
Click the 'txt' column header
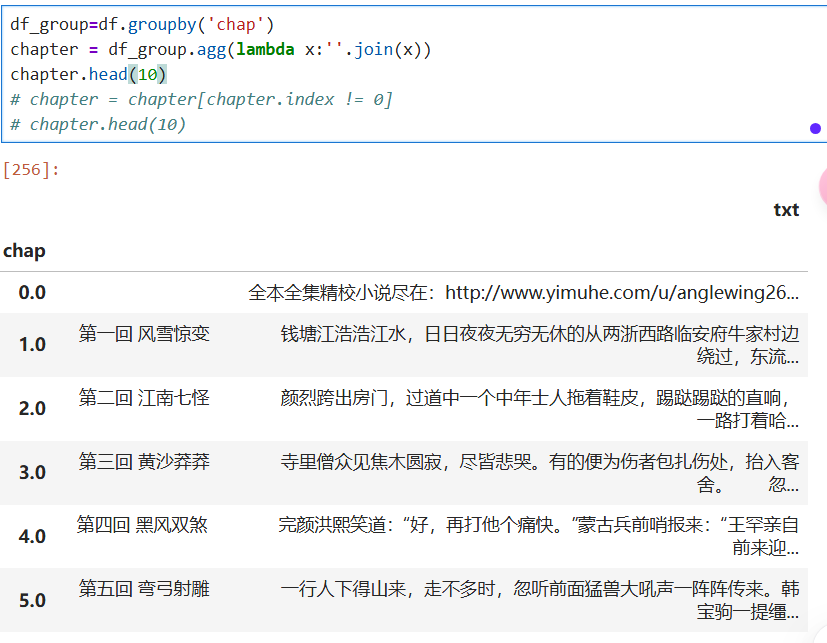[x=786, y=210]
